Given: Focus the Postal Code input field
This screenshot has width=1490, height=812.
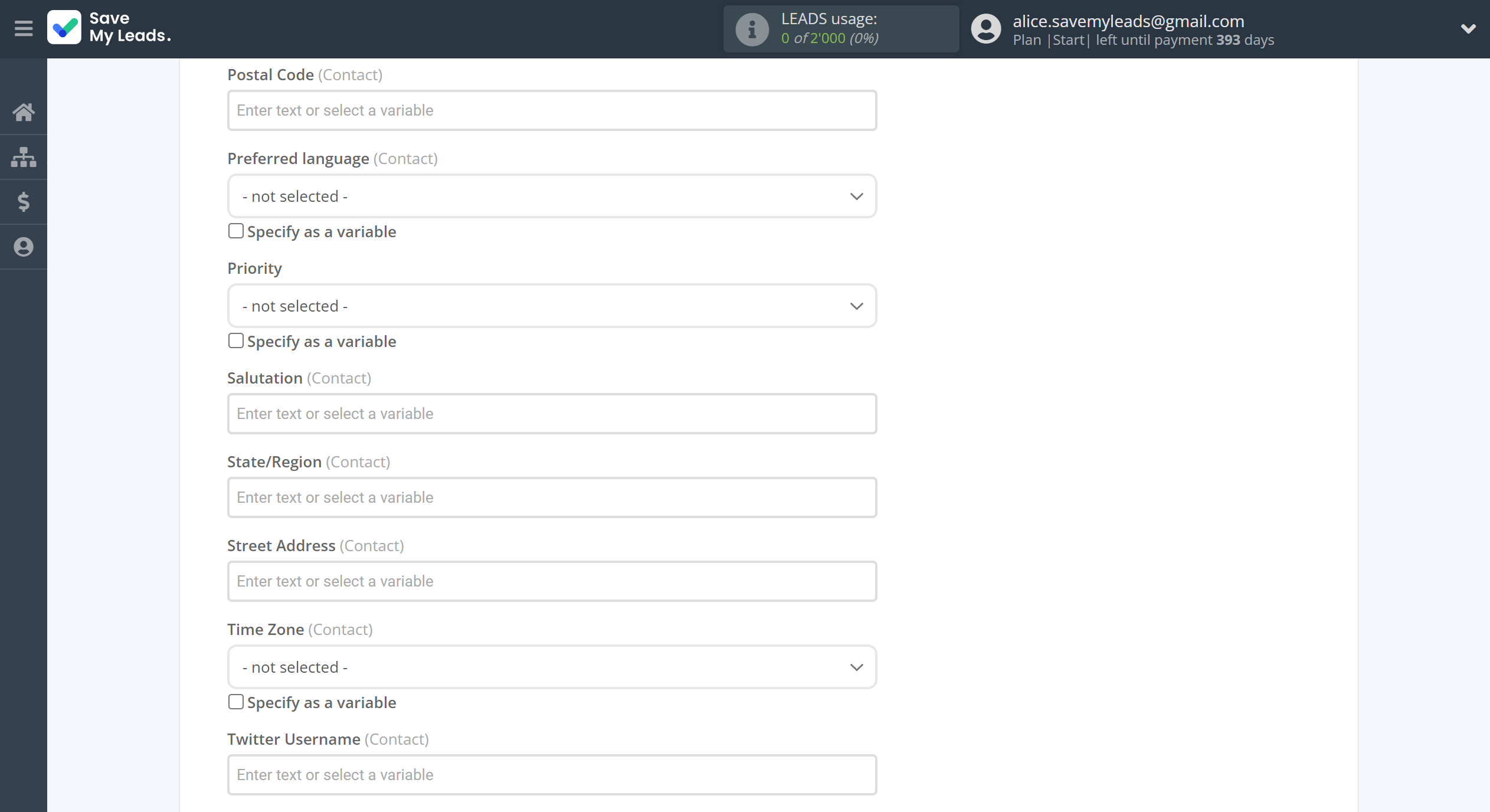Looking at the screenshot, I should pos(552,110).
